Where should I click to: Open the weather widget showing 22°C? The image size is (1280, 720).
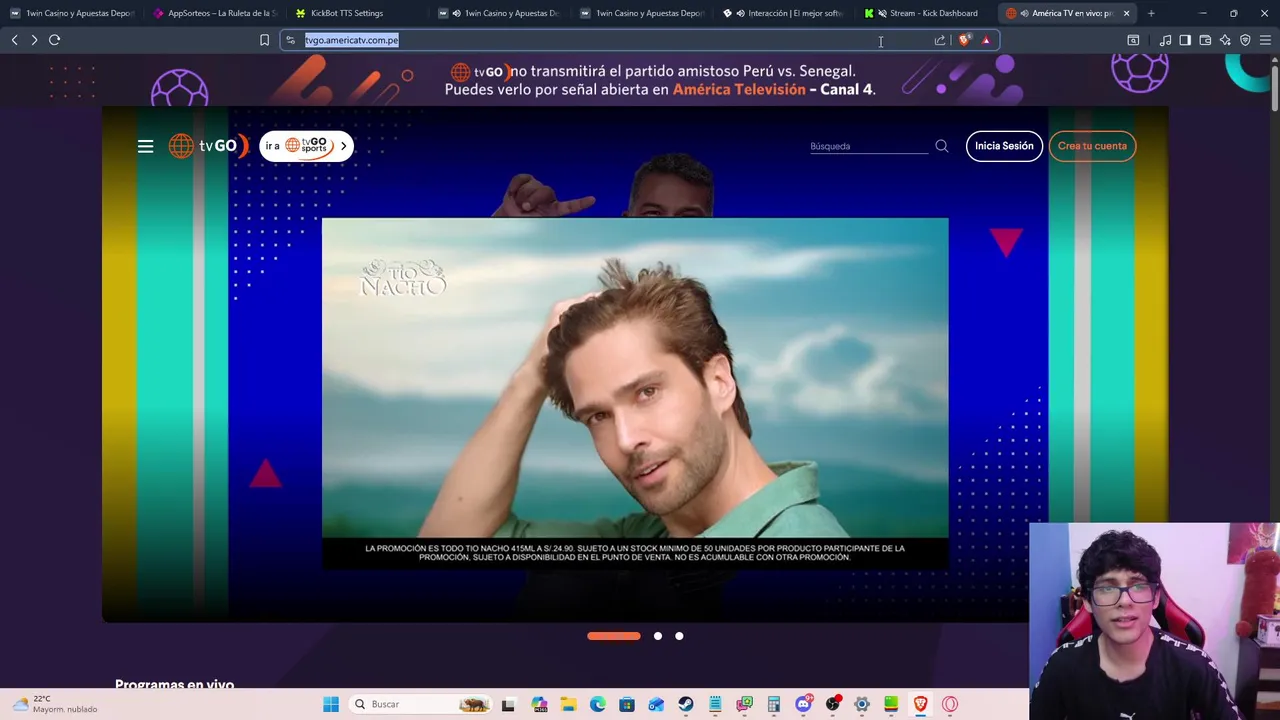(x=56, y=704)
